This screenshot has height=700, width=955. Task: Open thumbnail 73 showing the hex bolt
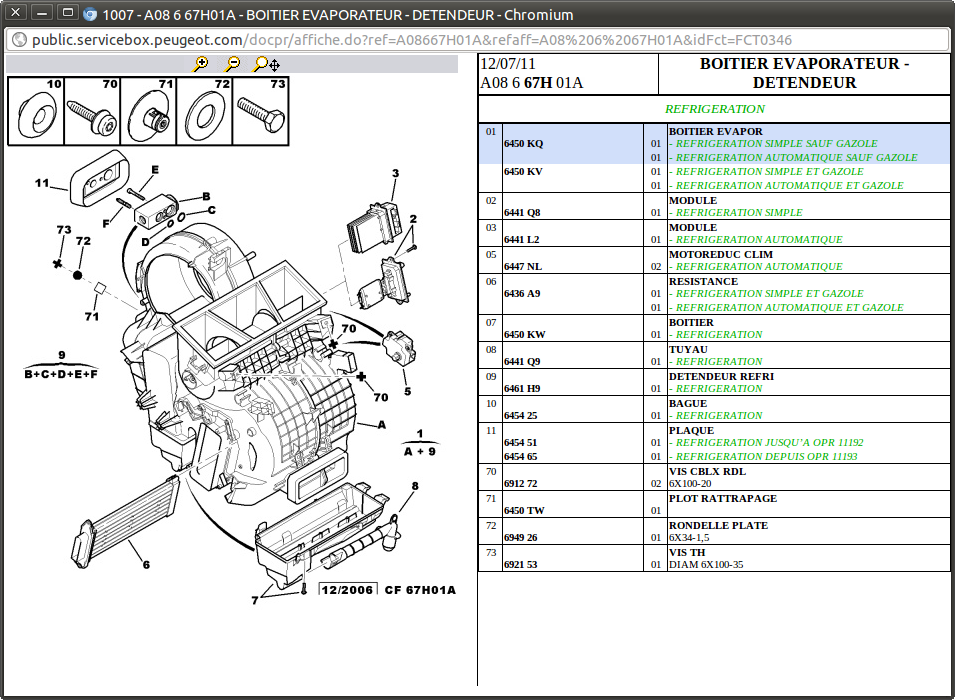tap(260, 111)
